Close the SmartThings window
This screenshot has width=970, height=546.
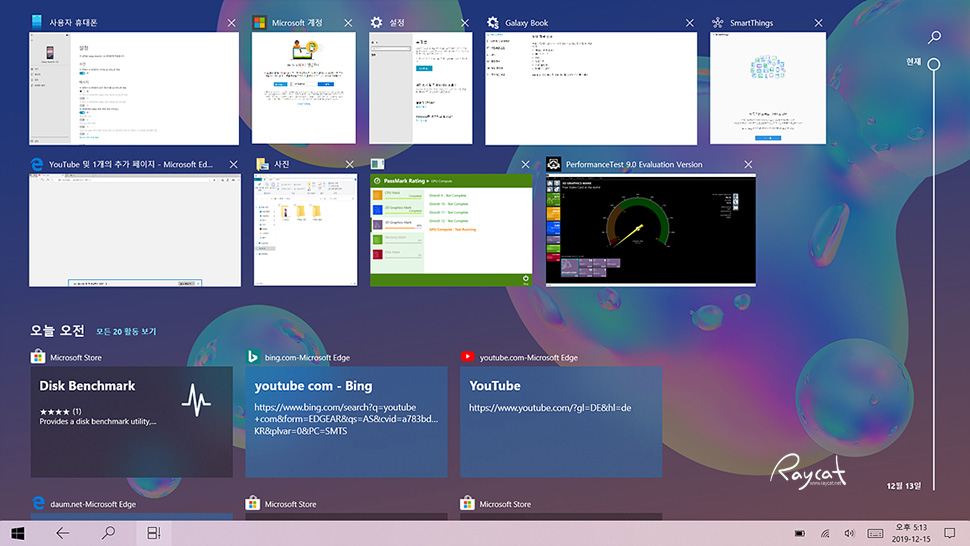point(818,23)
